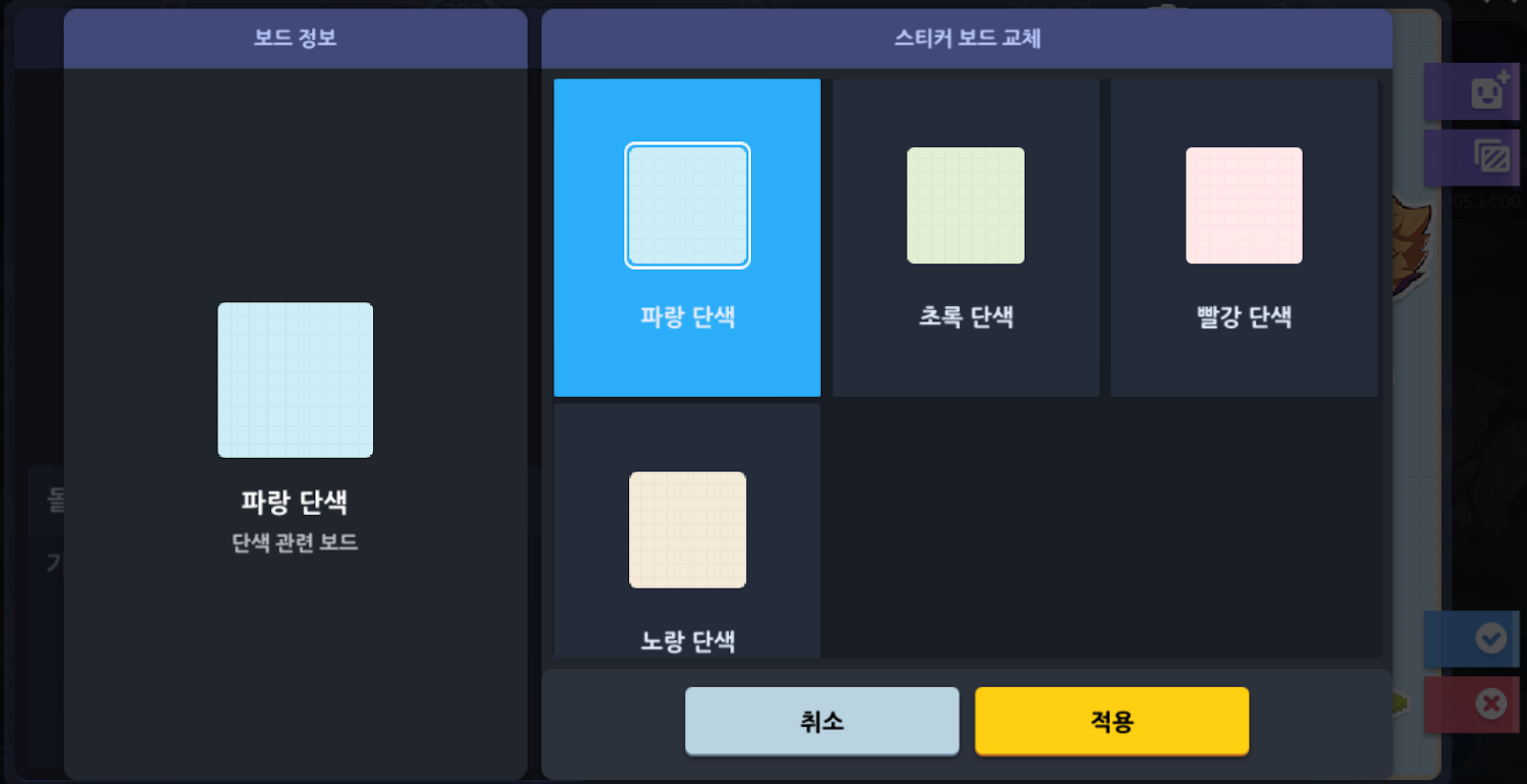Screen dimensions: 1527x784
Task: Apply the board with 적용 button
Action: click(1112, 721)
